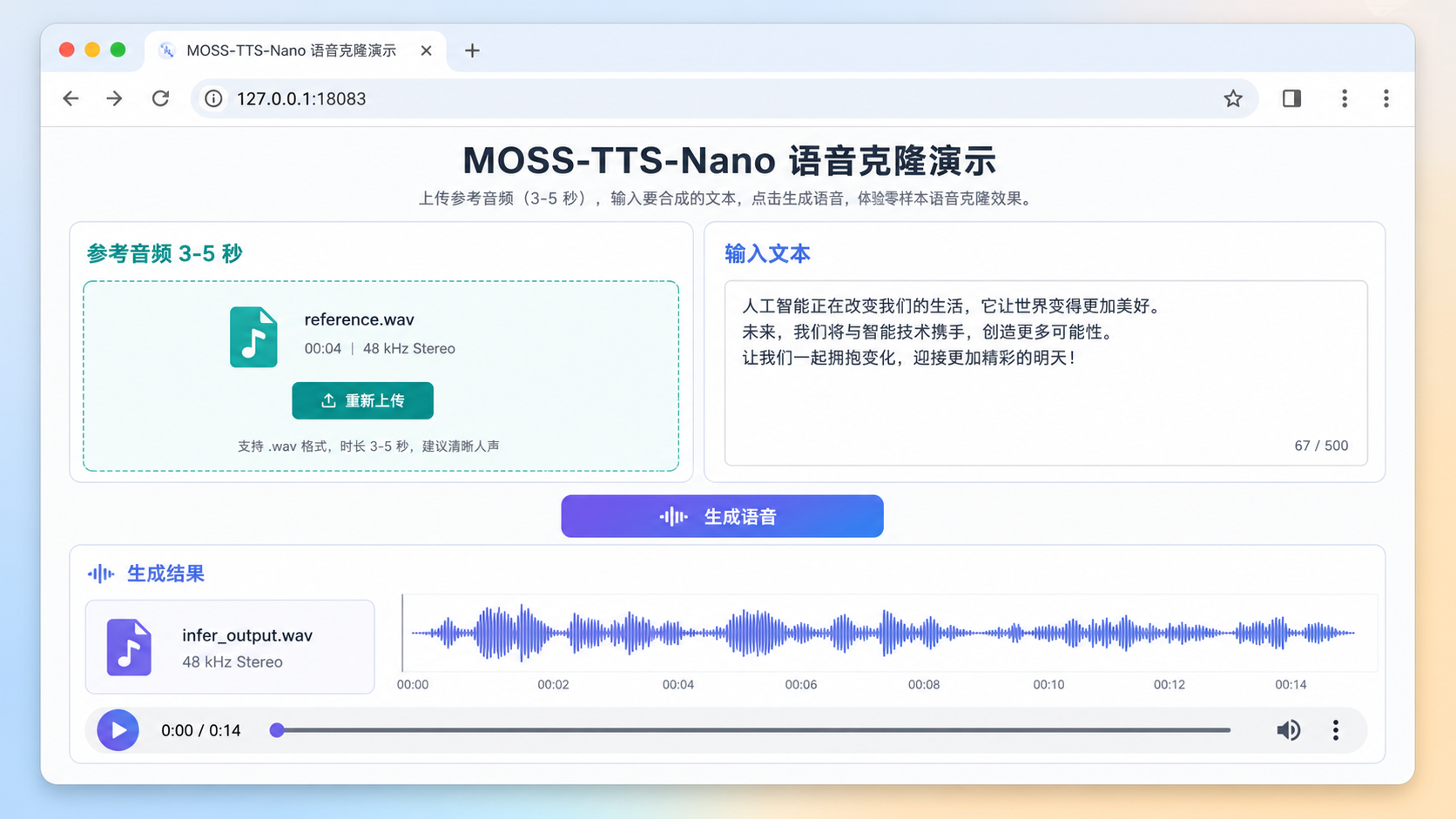Click the 00:04 | 48 kHz Stereo reference info

pyautogui.click(x=380, y=348)
